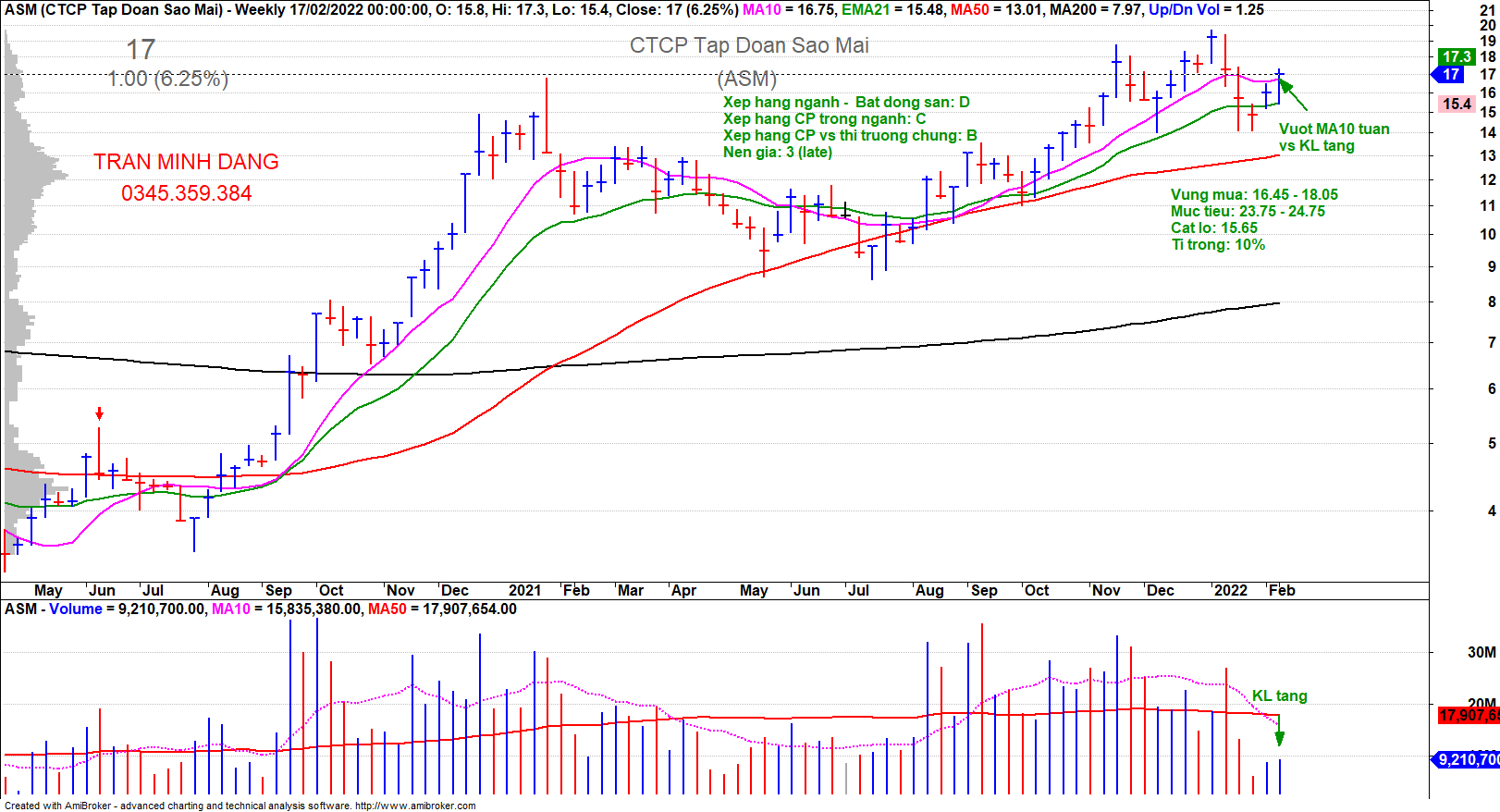Screen dimensions: 1500x812
Task: Select the "1.00 (6.25%)" price change text
Action: [x=167, y=79]
